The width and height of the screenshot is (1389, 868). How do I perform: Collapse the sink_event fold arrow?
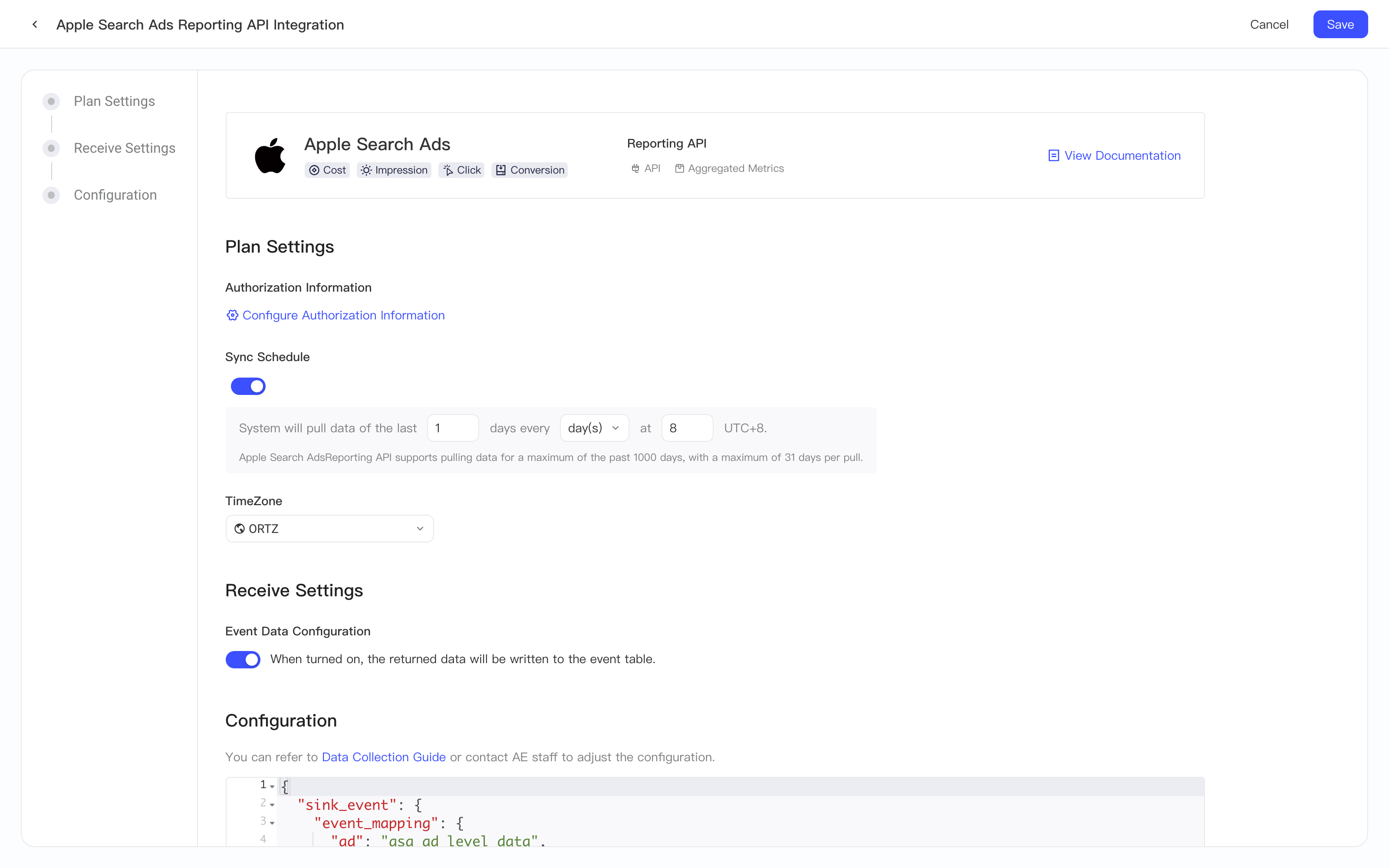click(272, 805)
